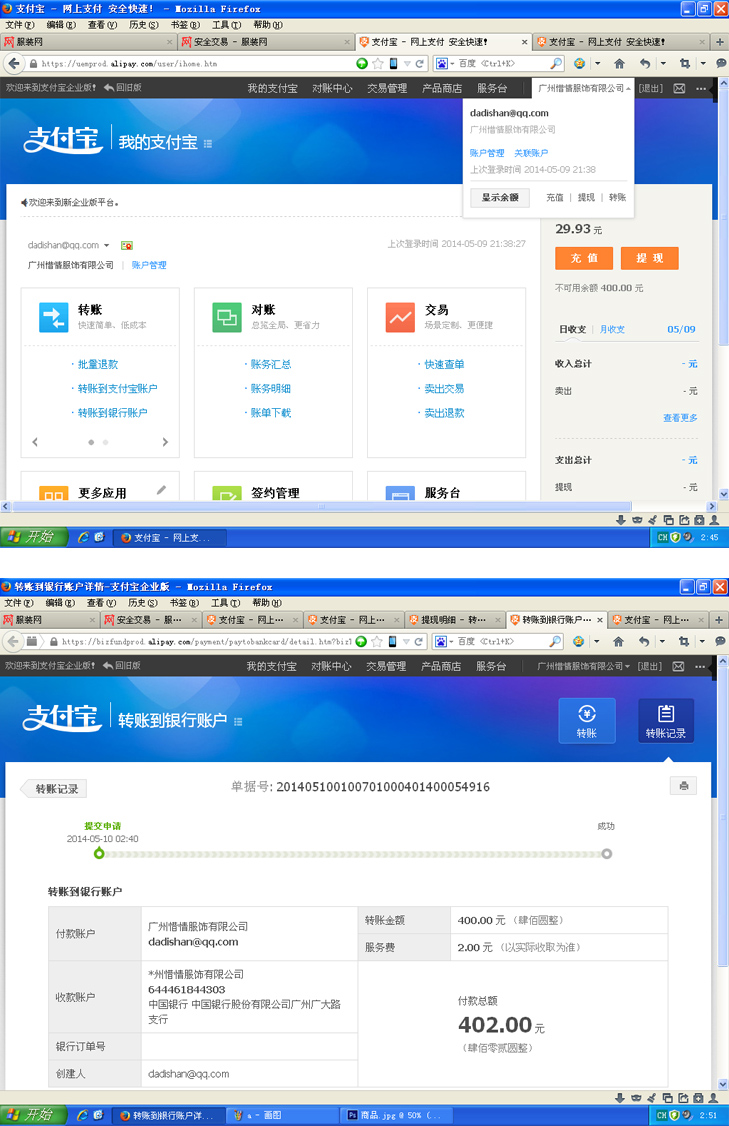The image size is (729, 1126).
Task: Open 转账记录 clipboard button in the blue header
Action: click(666, 721)
